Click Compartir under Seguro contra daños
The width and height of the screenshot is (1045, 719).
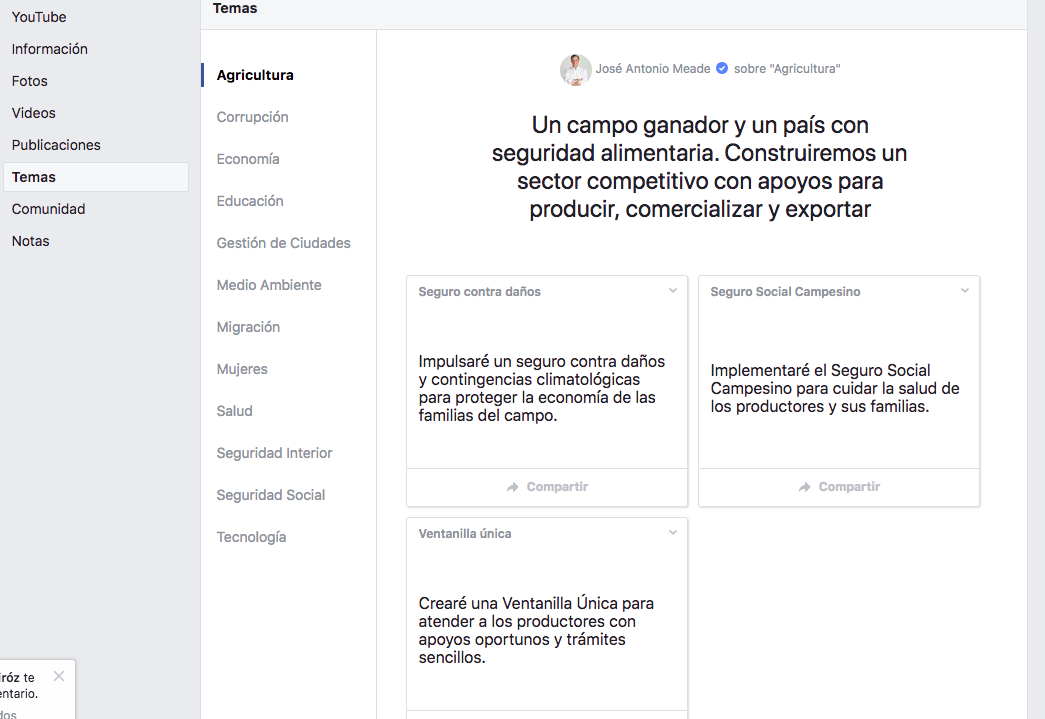[547, 486]
